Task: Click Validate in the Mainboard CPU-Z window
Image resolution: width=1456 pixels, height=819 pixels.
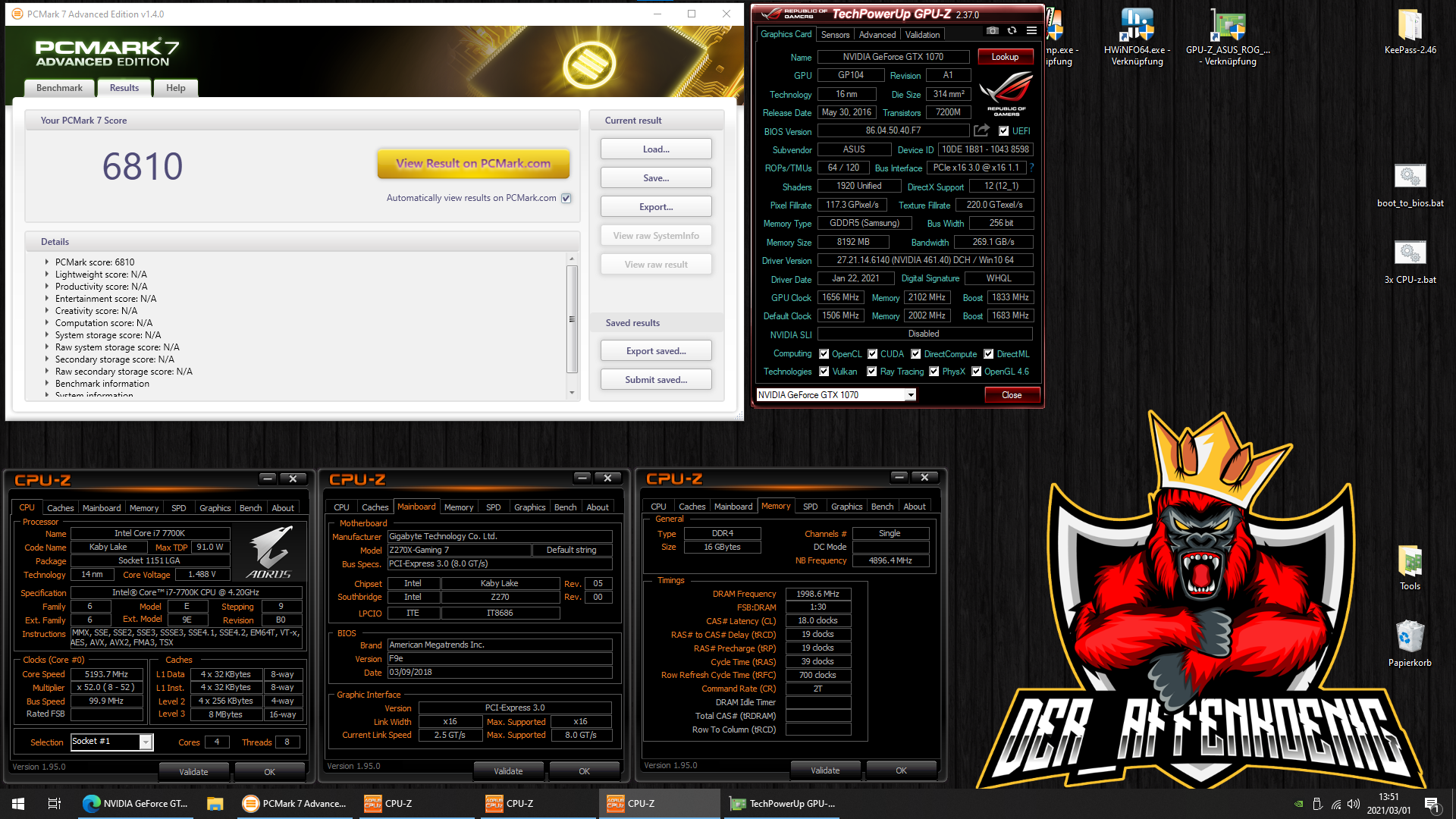Action: pyautogui.click(x=508, y=771)
